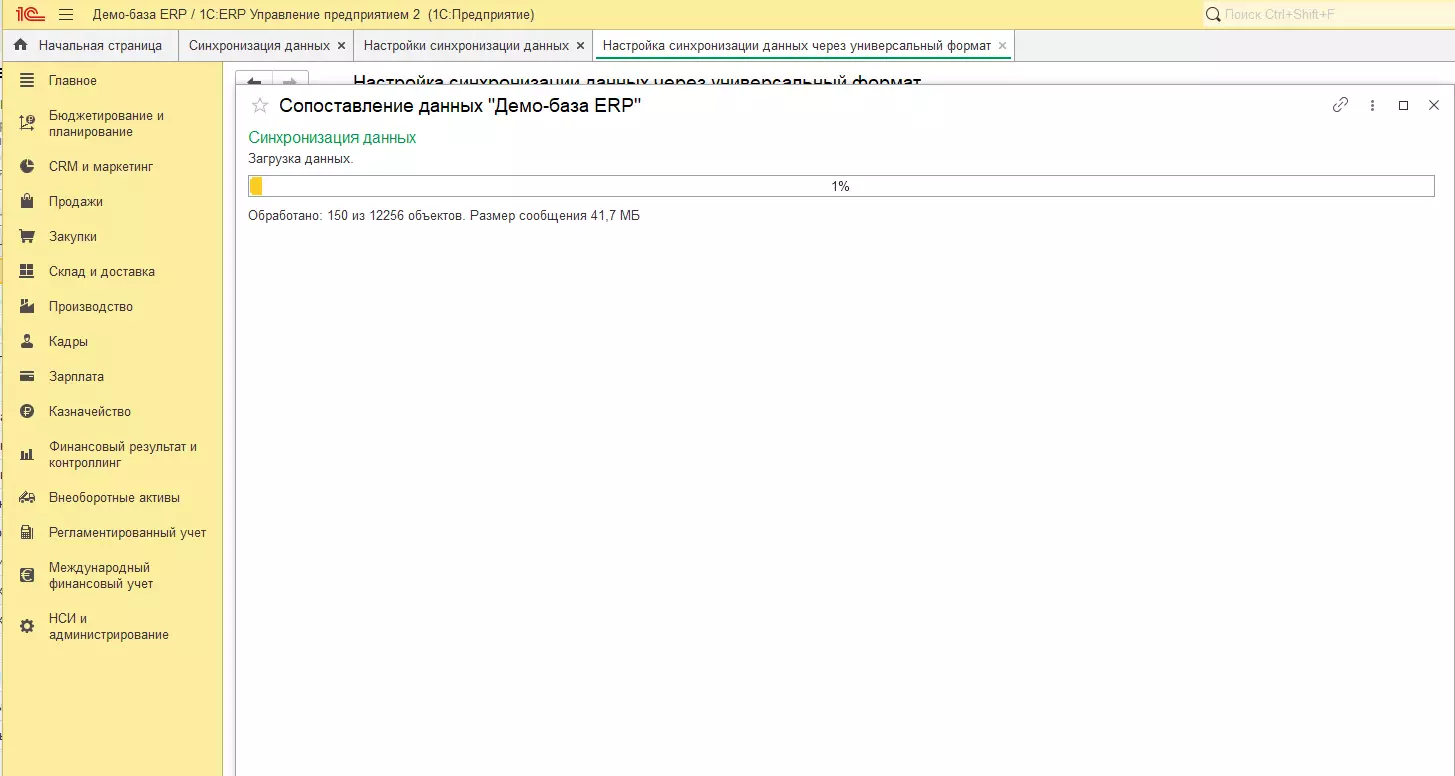Click the Демо-база ERP application title text

(x=313, y=14)
